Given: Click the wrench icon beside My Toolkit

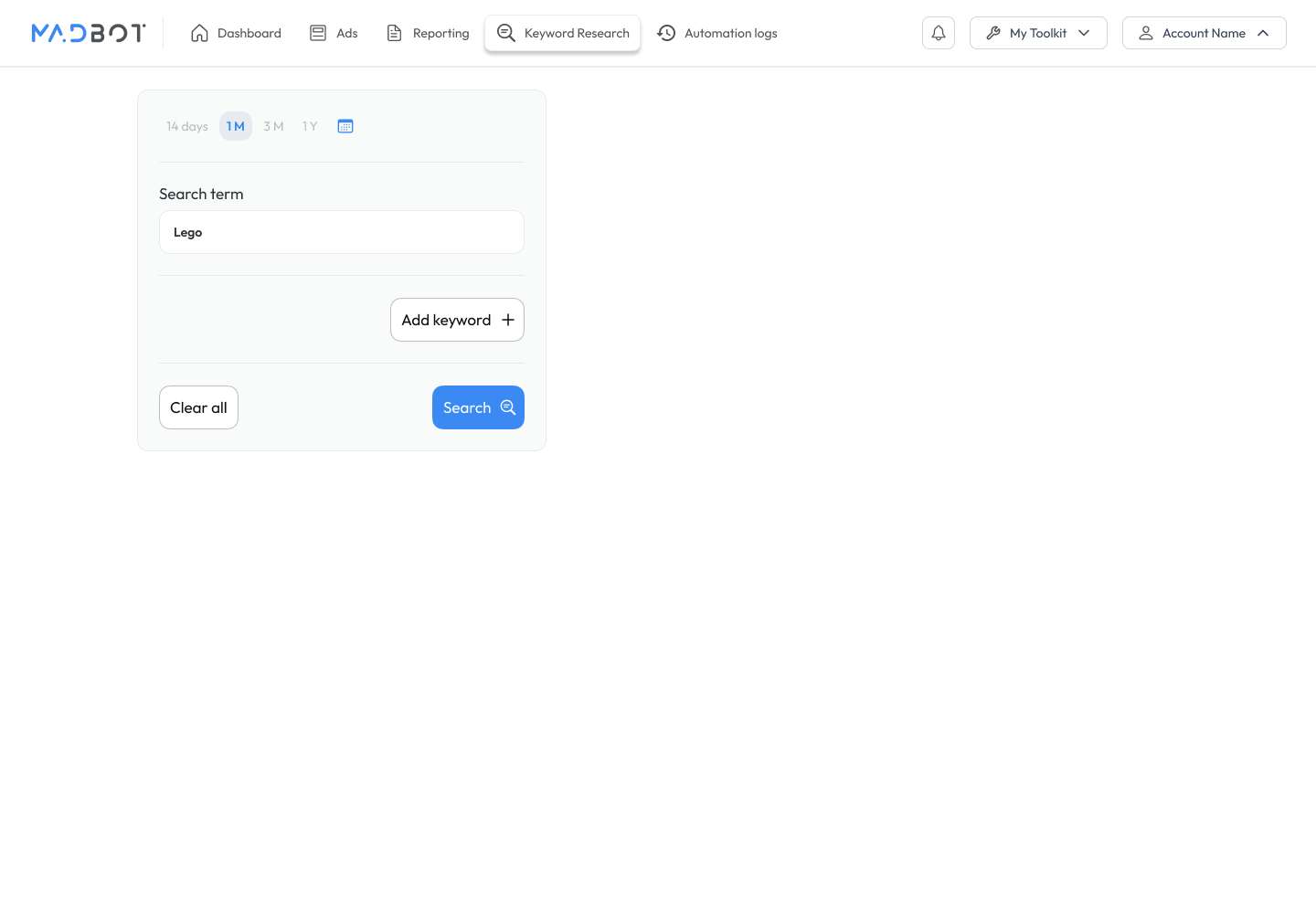Looking at the screenshot, I should click(x=993, y=32).
